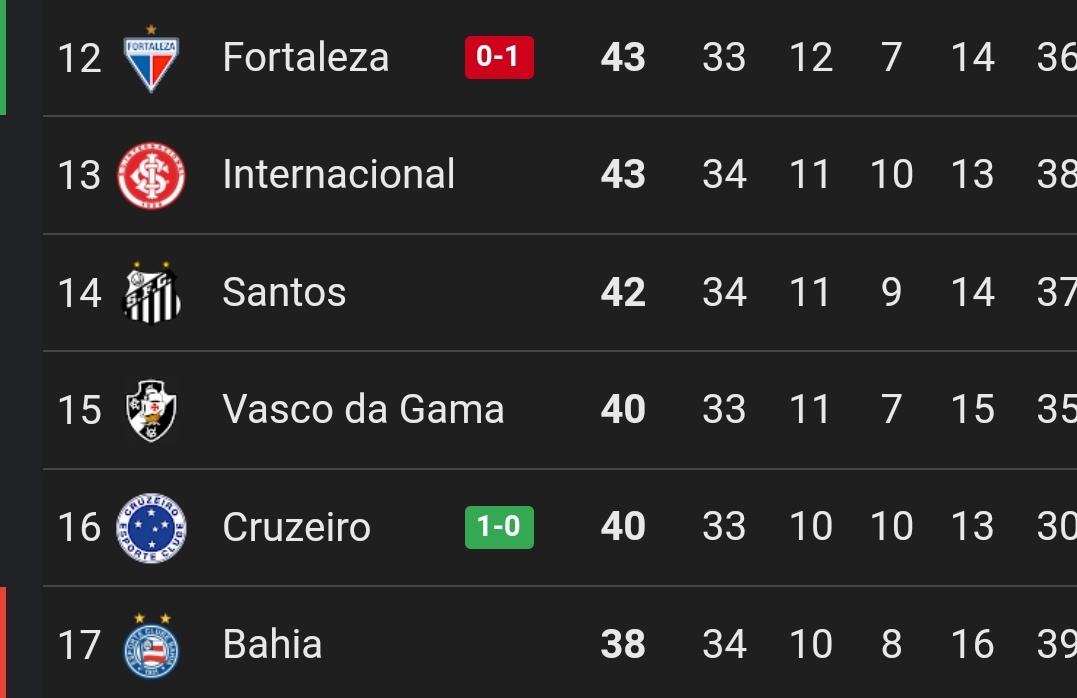Click rank number 13 for Internacional
The height and width of the screenshot is (698, 1077).
pos(79,175)
